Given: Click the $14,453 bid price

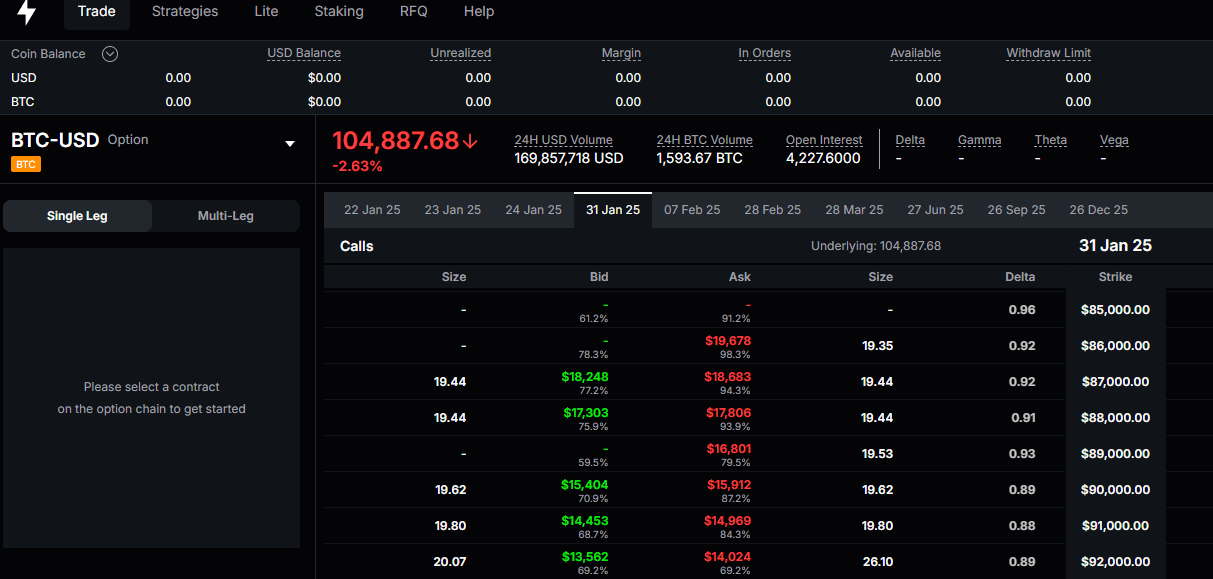Looking at the screenshot, I should (x=585, y=521).
